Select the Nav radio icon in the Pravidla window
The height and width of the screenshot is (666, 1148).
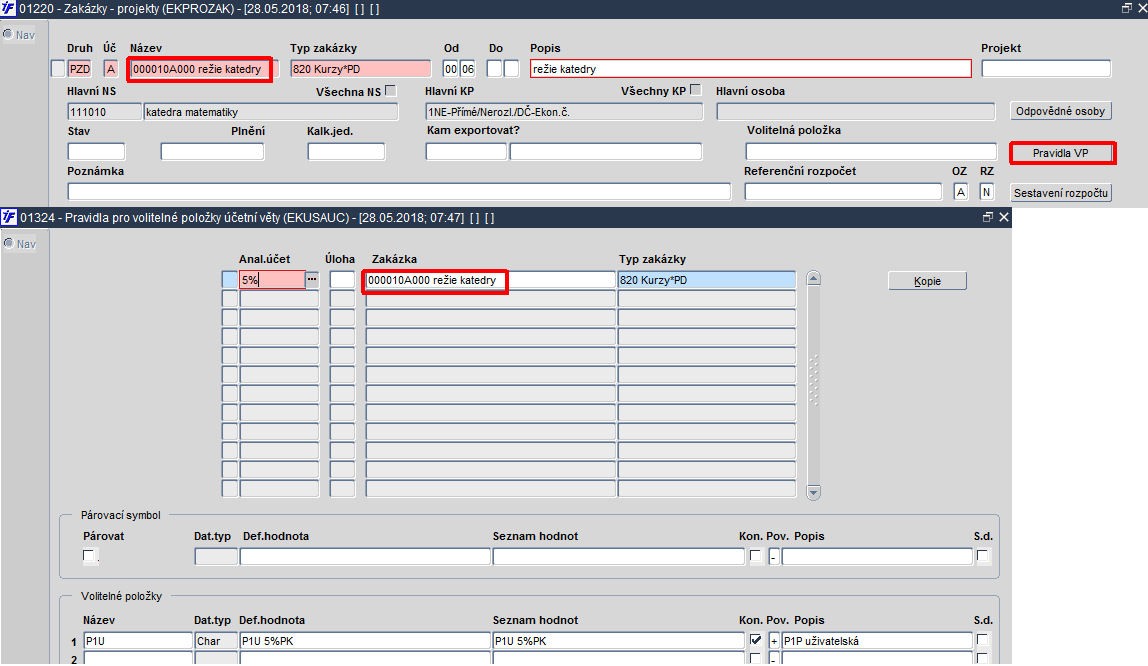point(8,243)
